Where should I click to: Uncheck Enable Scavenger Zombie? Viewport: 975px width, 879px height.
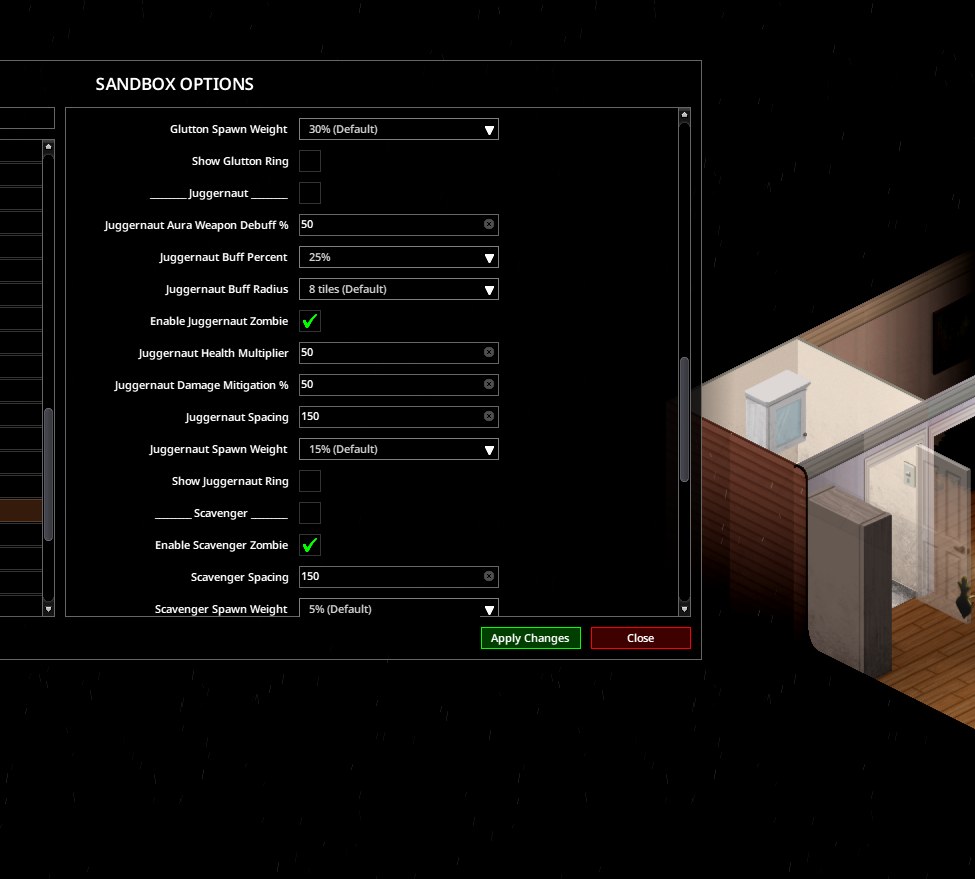[x=310, y=545]
